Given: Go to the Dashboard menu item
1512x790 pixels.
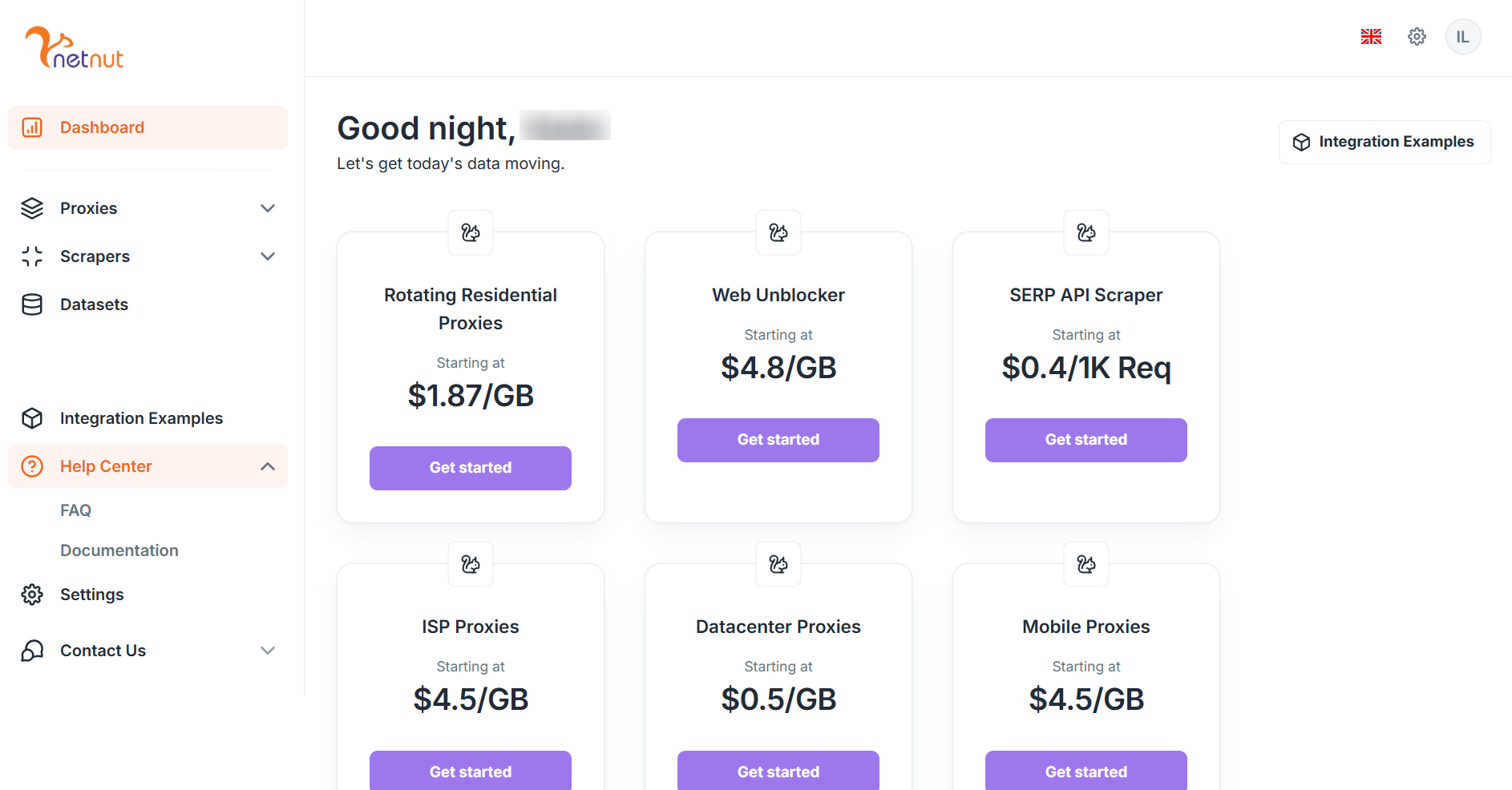Looking at the screenshot, I should (x=102, y=127).
